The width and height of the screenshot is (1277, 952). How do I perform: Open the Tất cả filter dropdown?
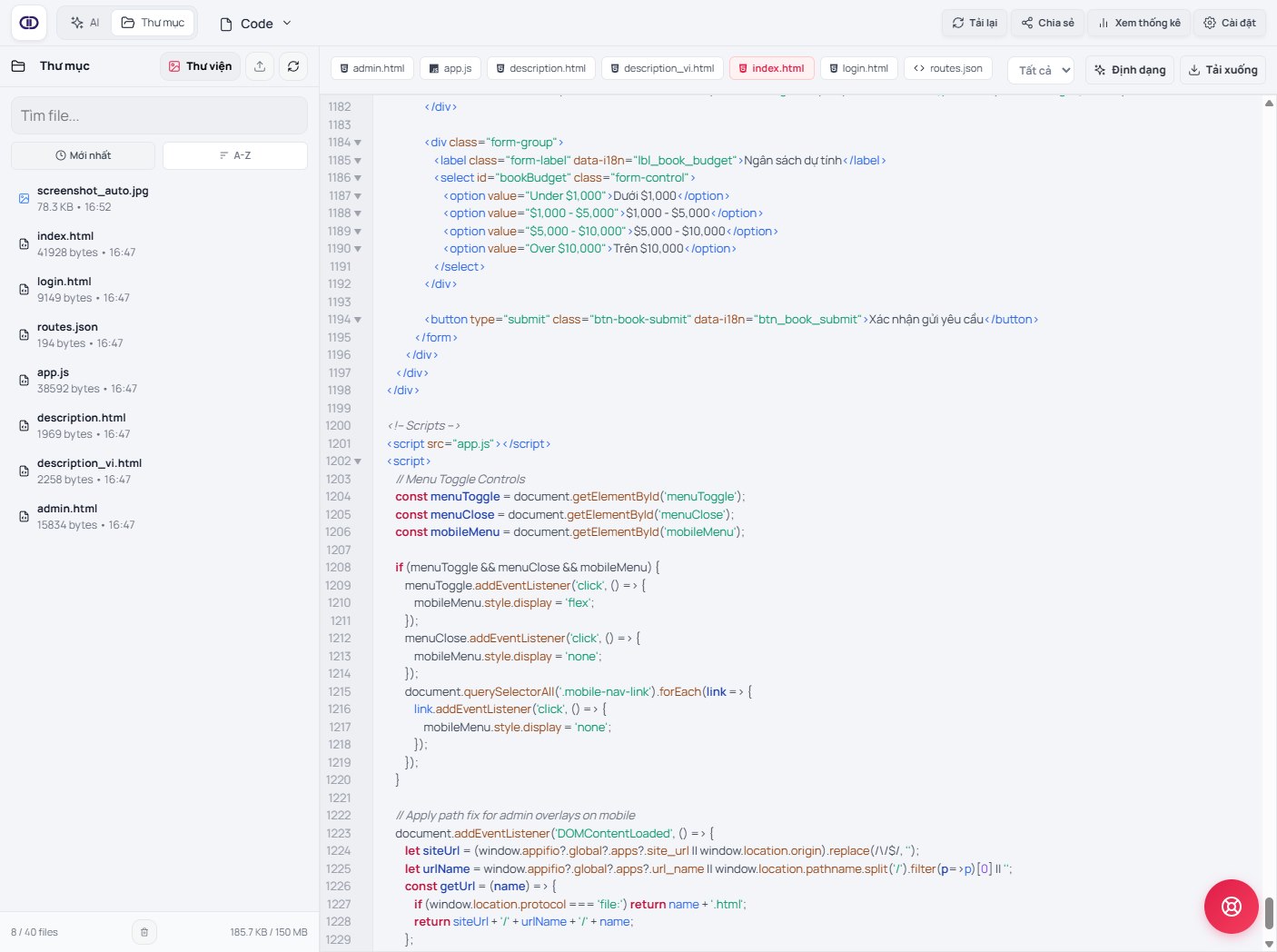[x=1041, y=70]
